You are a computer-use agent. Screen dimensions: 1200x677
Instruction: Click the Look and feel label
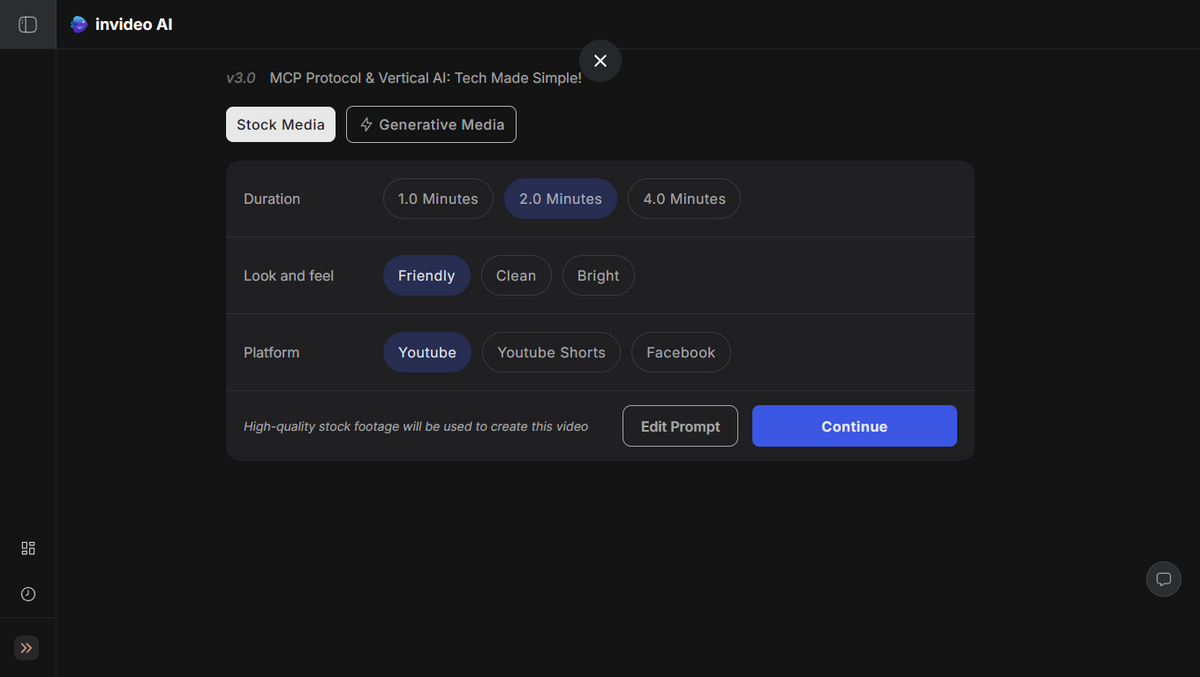tap(289, 276)
